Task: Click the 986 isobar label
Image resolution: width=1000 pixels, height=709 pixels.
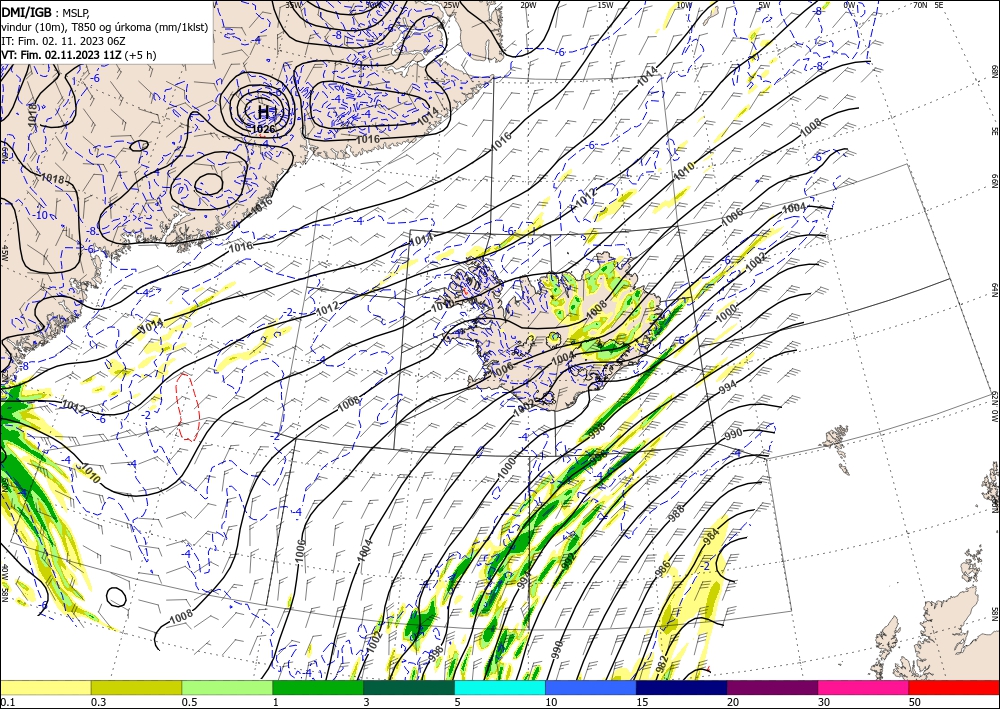Action: pos(663,567)
